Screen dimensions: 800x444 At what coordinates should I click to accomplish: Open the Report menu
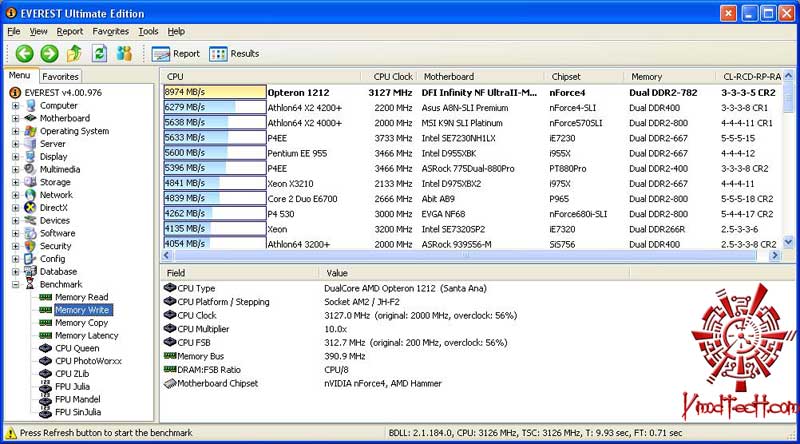pyautogui.click(x=69, y=31)
